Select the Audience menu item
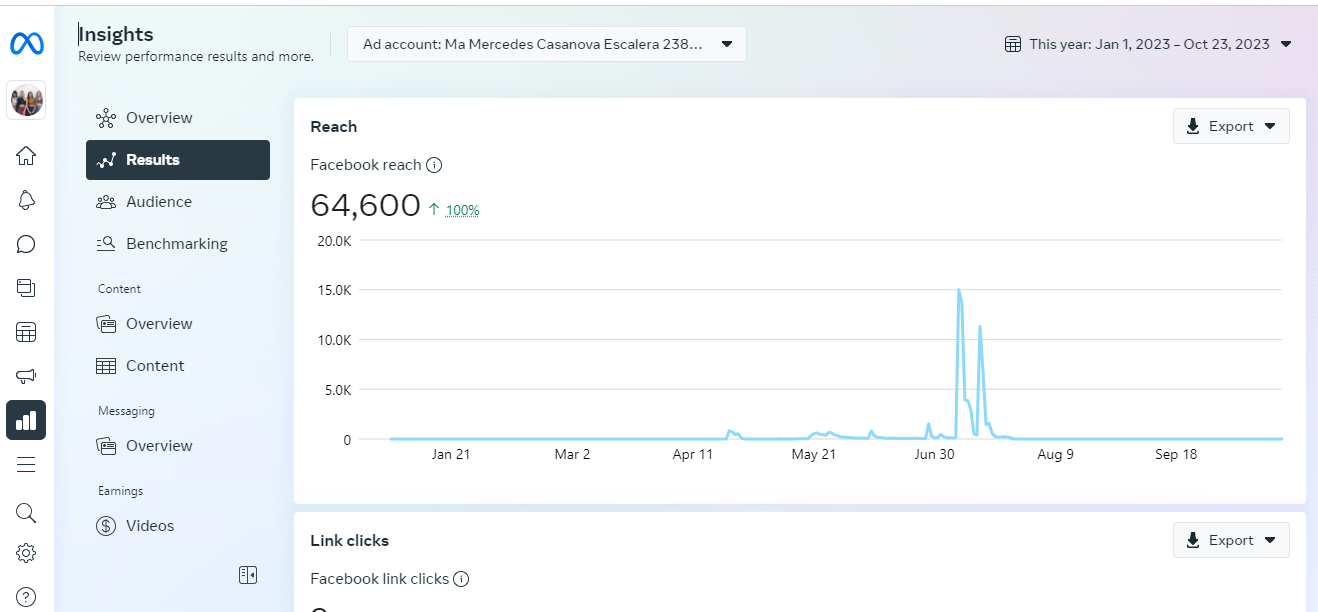1318x612 pixels. click(158, 202)
